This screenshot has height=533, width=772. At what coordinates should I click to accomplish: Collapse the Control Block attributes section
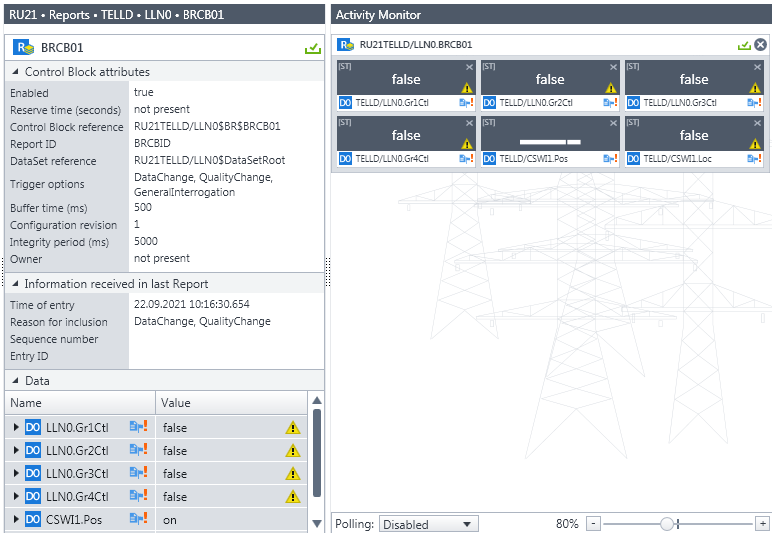[x=15, y=72]
